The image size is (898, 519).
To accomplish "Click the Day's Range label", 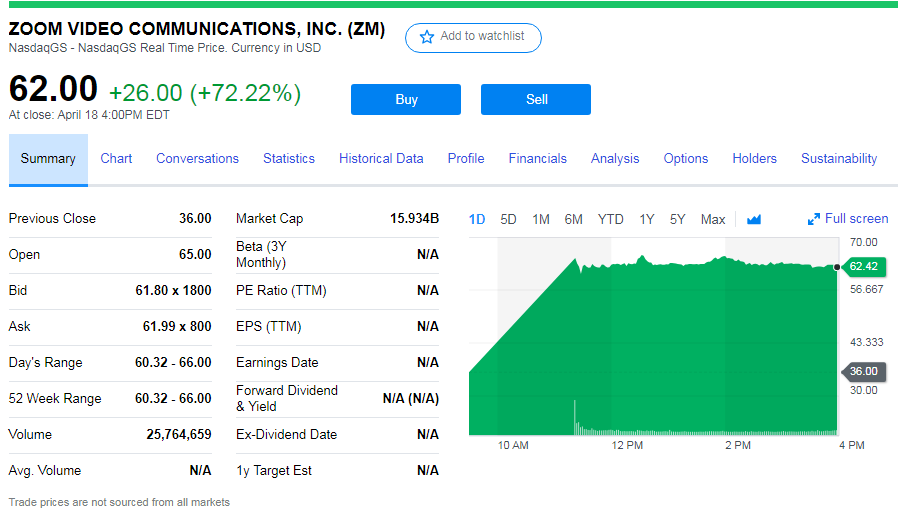I will pos(46,363).
